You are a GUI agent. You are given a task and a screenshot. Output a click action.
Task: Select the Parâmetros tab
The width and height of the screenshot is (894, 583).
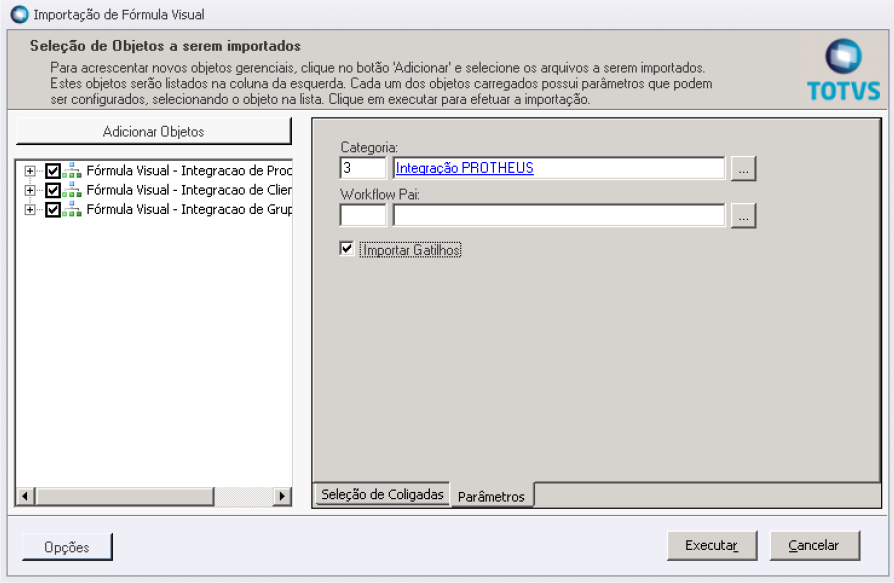click(x=491, y=496)
